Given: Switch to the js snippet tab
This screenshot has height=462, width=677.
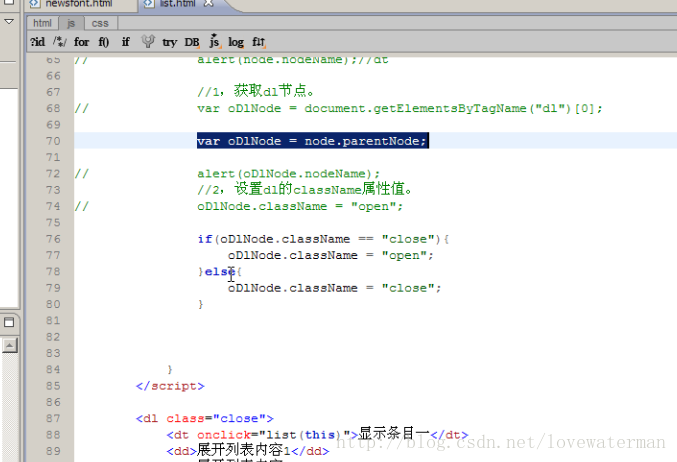Looking at the screenshot, I should [71, 23].
